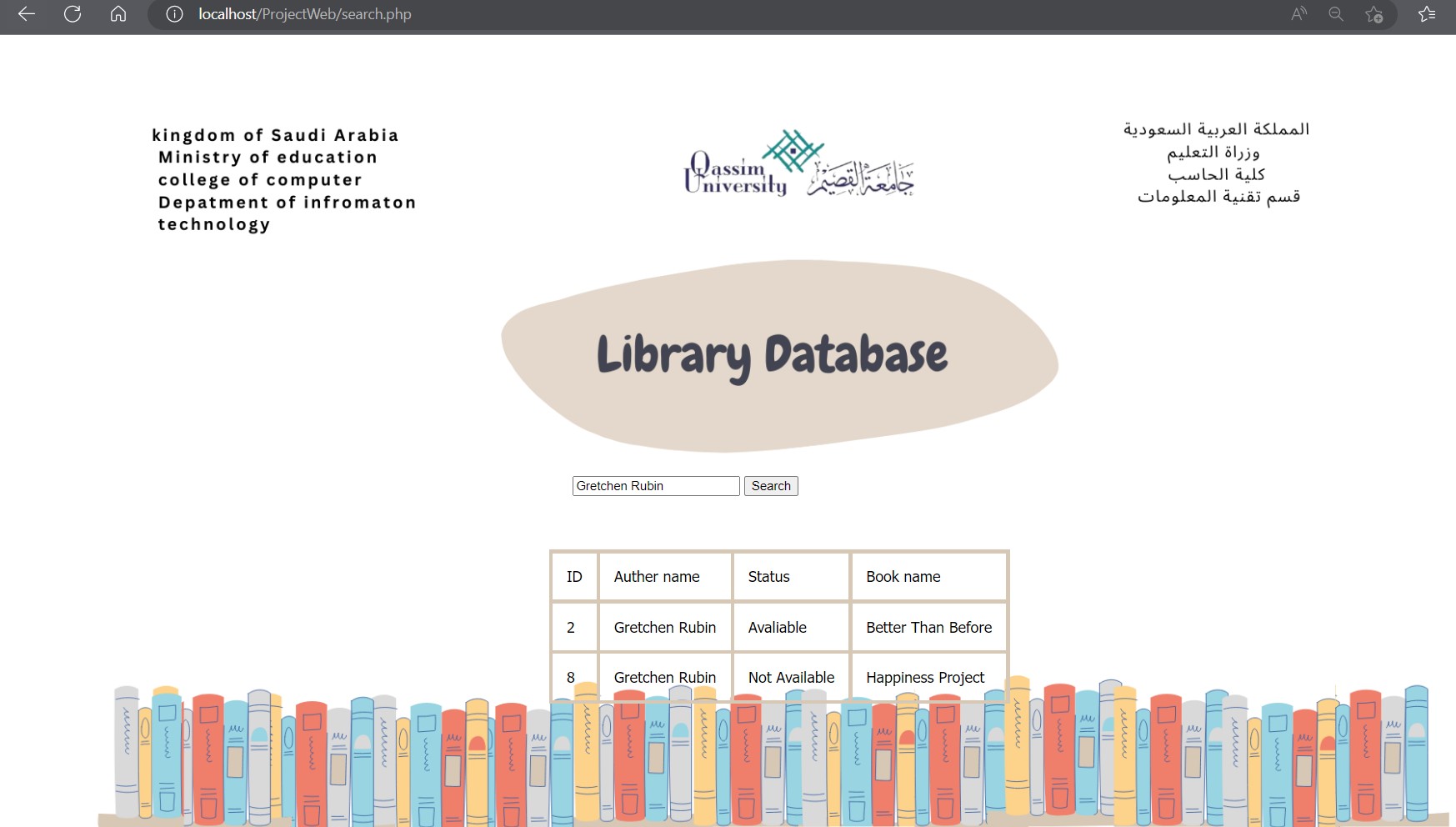Select the Avaliable status cell
Viewport: 1456px width, 827px height.
tap(778, 627)
